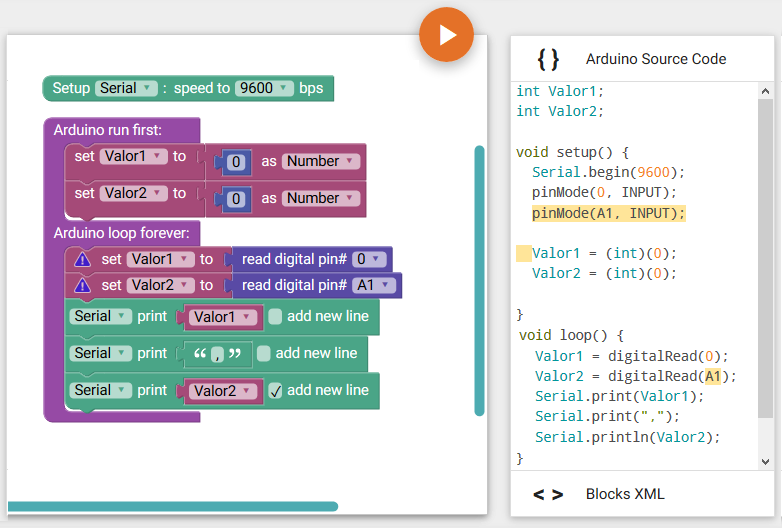Screen dimensions: 782x528
Task: Click the 0 number field for Valor2
Action: point(236,199)
